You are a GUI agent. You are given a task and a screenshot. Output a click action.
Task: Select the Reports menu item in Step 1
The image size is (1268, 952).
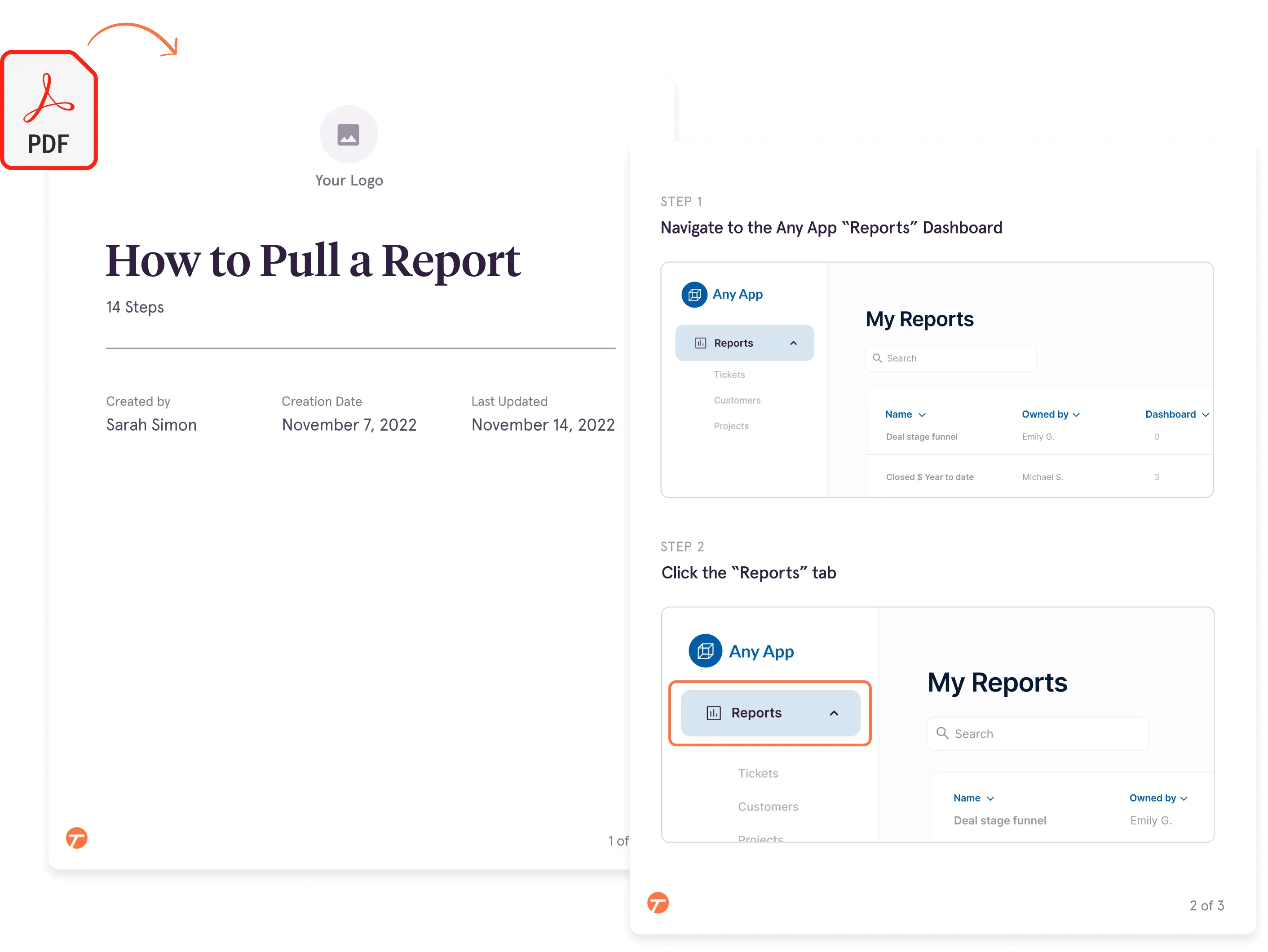(744, 343)
